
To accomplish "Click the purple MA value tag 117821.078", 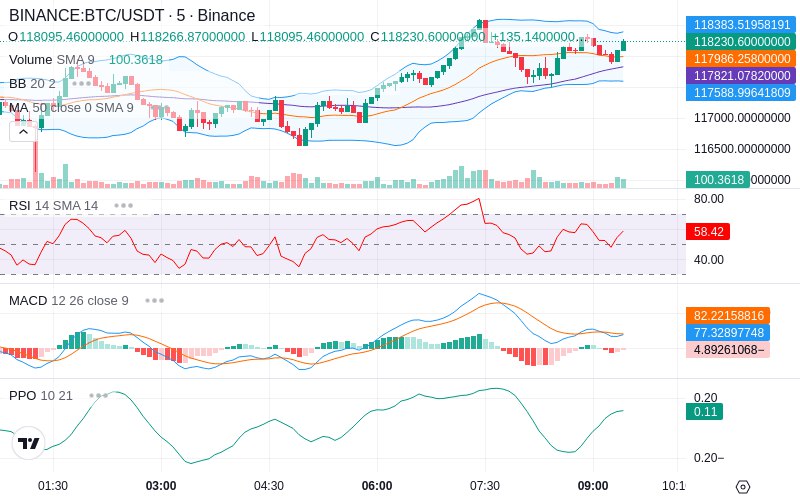I will click(741, 76).
